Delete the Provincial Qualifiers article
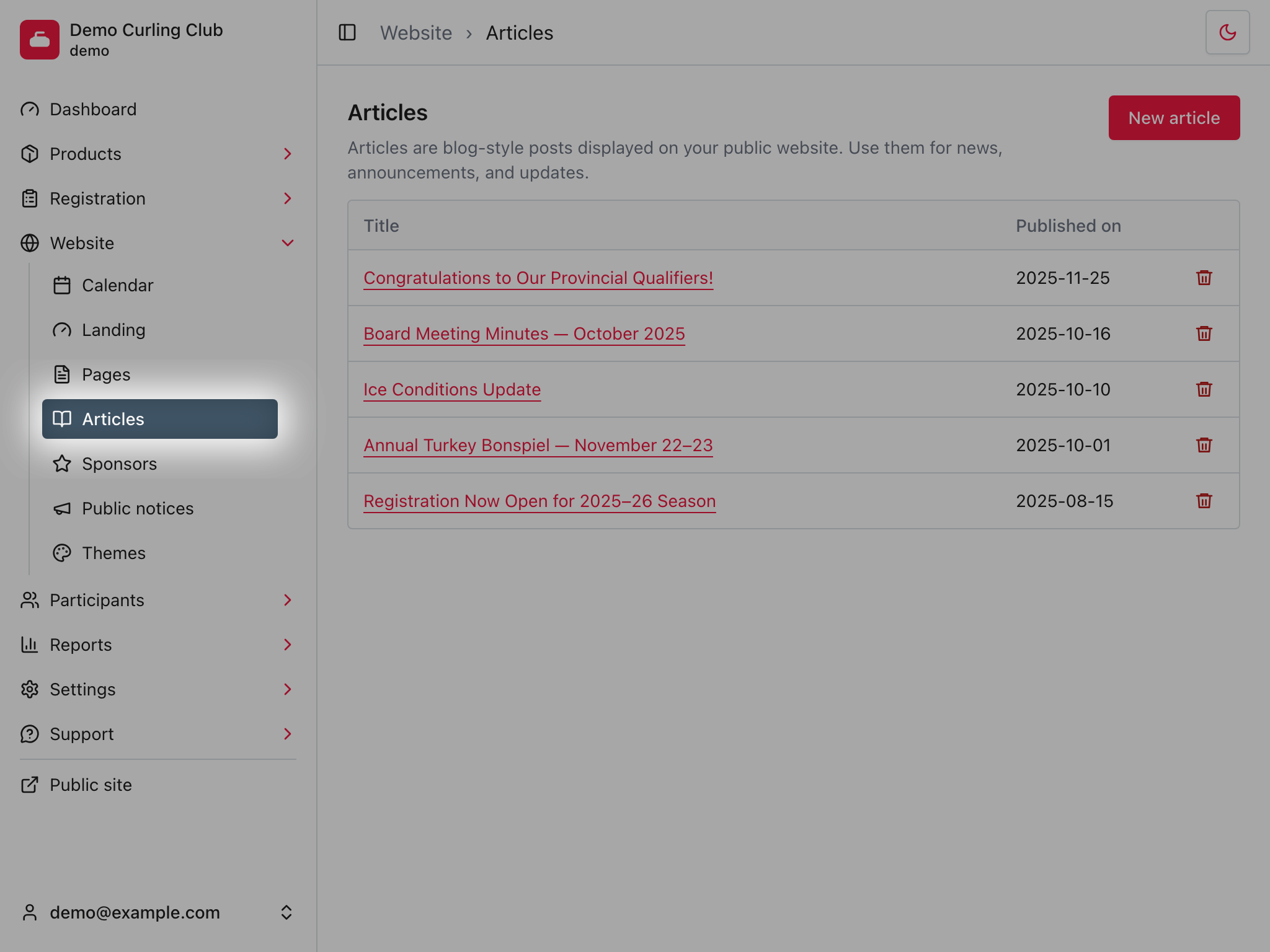 click(1204, 278)
